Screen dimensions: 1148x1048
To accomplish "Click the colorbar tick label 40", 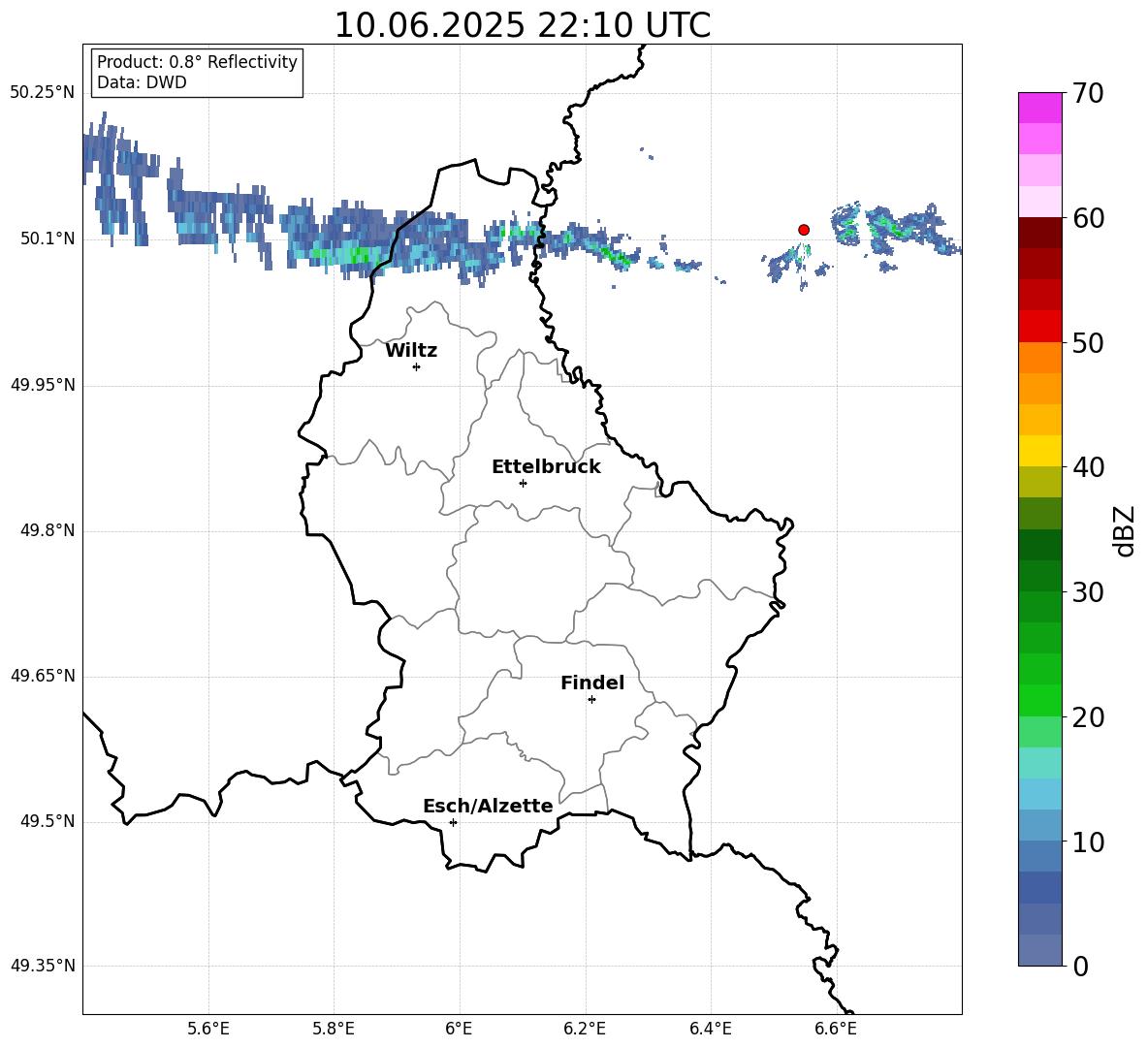I will (x=1088, y=467).
